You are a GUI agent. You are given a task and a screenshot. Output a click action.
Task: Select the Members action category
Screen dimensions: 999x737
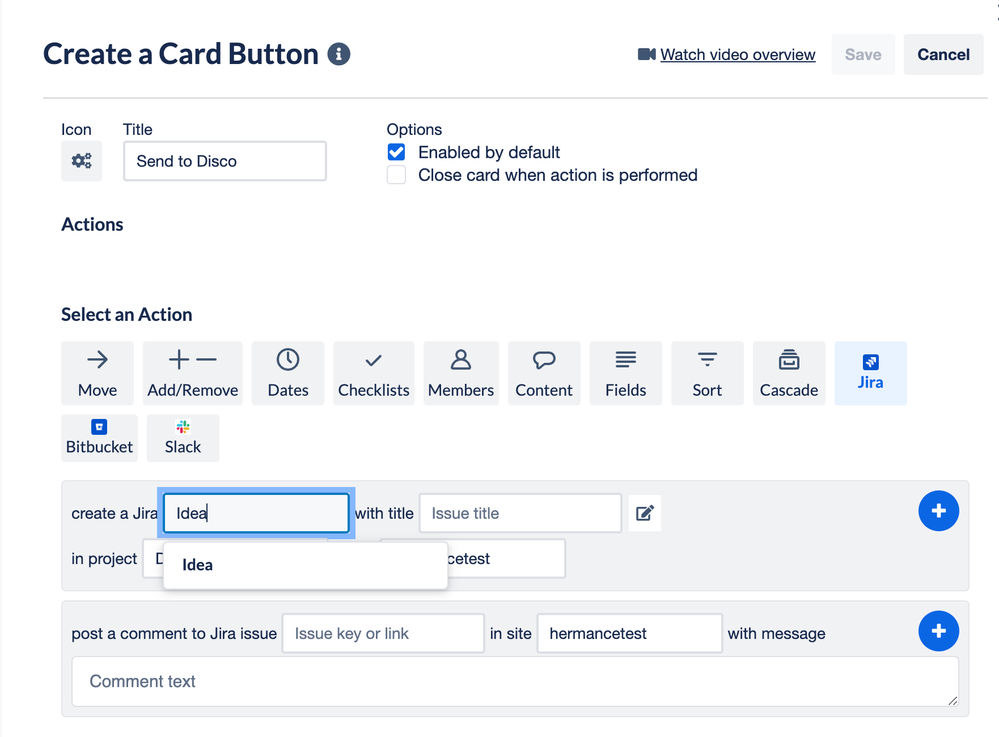click(461, 373)
